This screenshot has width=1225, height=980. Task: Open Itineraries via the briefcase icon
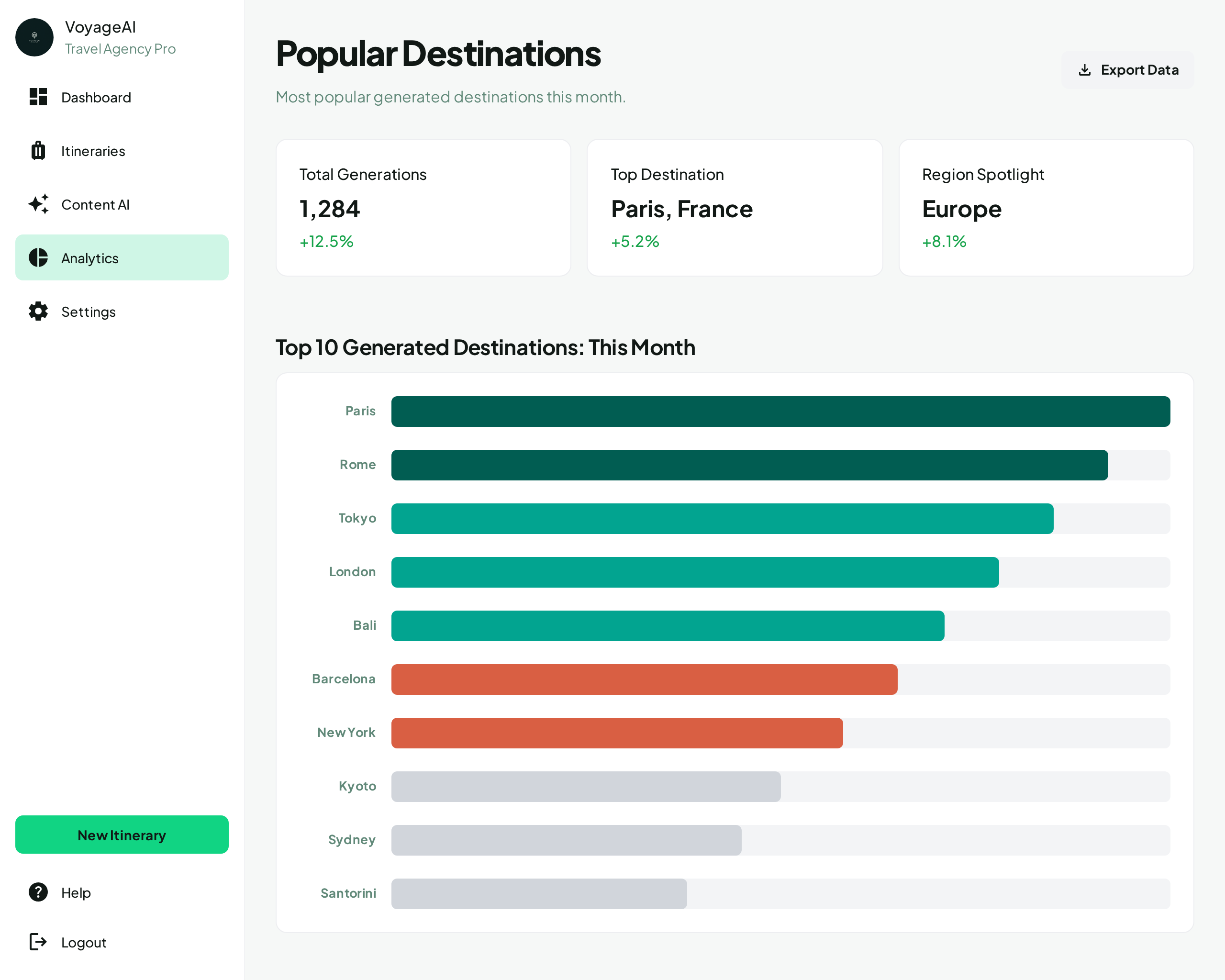pyautogui.click(x=37, y=151)
